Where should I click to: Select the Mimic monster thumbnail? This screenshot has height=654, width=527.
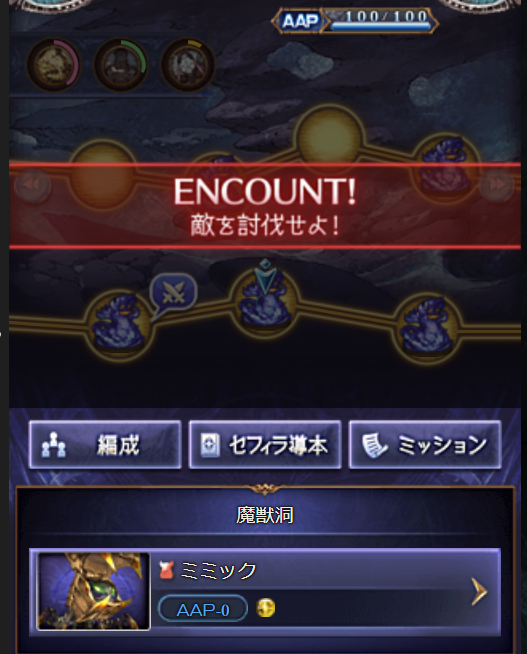point(93,591)
